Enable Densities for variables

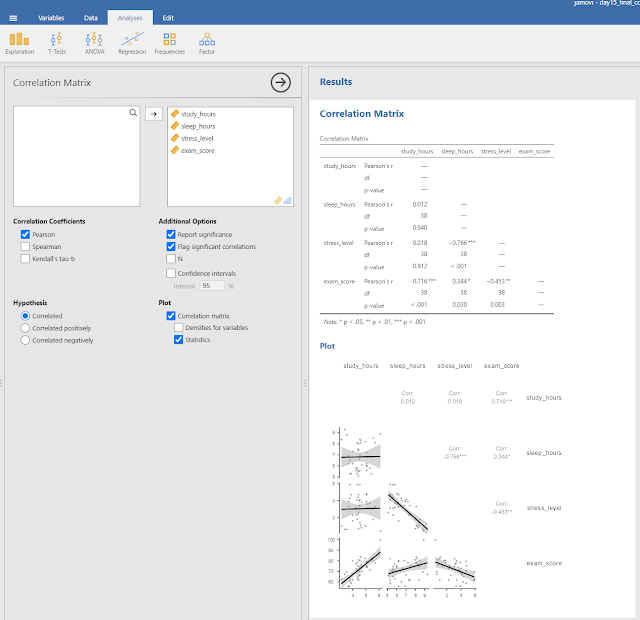pos(178,327)
